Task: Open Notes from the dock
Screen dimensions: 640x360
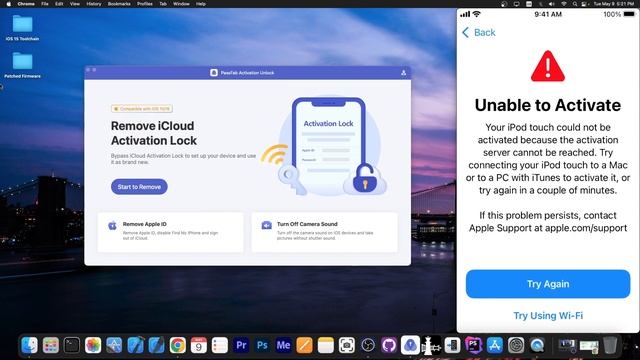Action: click(x=326, y=345)
